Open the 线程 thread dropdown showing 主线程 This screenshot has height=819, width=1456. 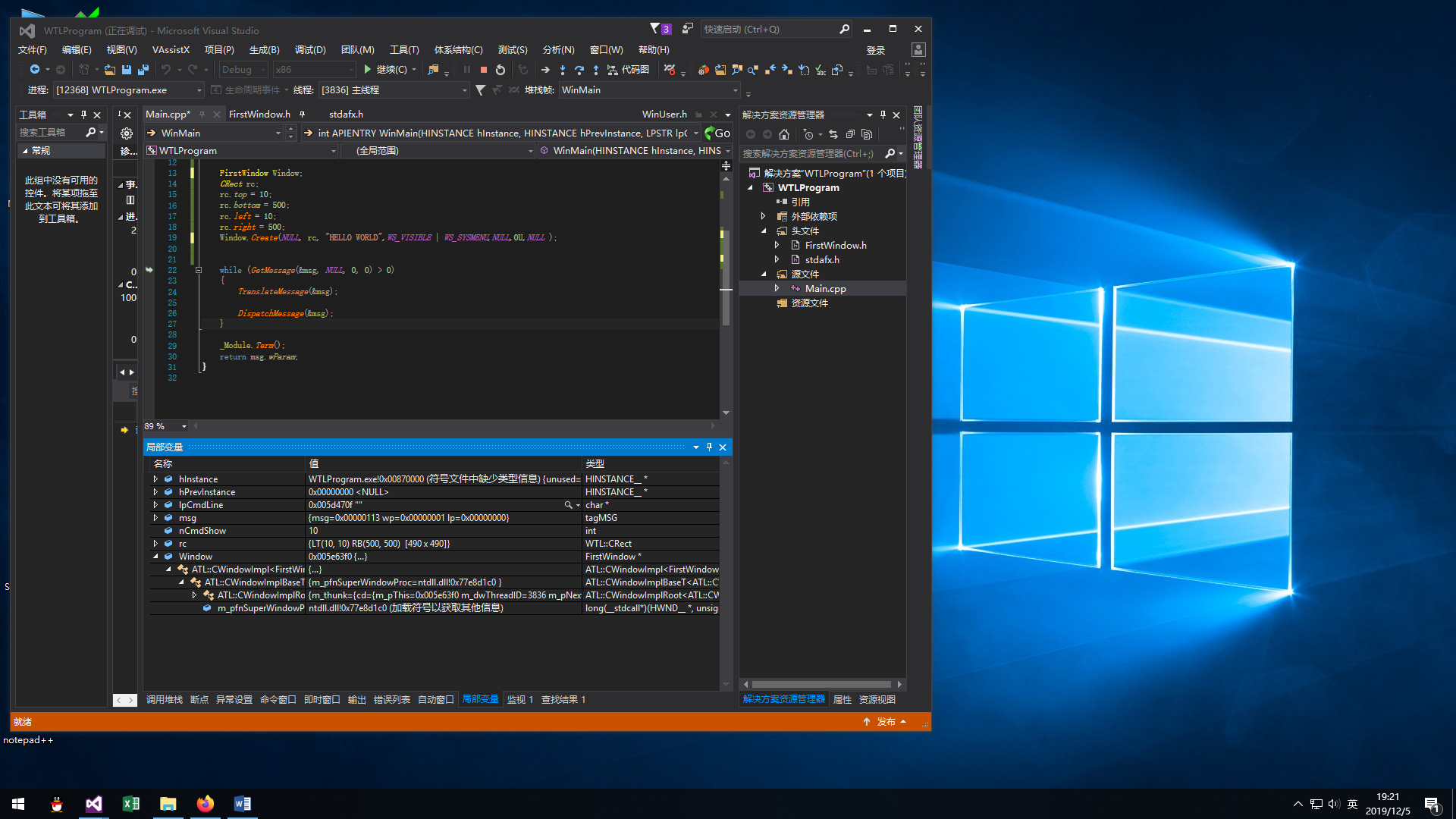(x=394, y=90)
